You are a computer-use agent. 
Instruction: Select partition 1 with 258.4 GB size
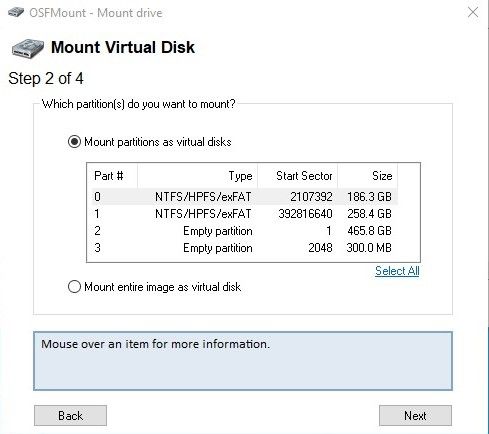tap(245, 214)
